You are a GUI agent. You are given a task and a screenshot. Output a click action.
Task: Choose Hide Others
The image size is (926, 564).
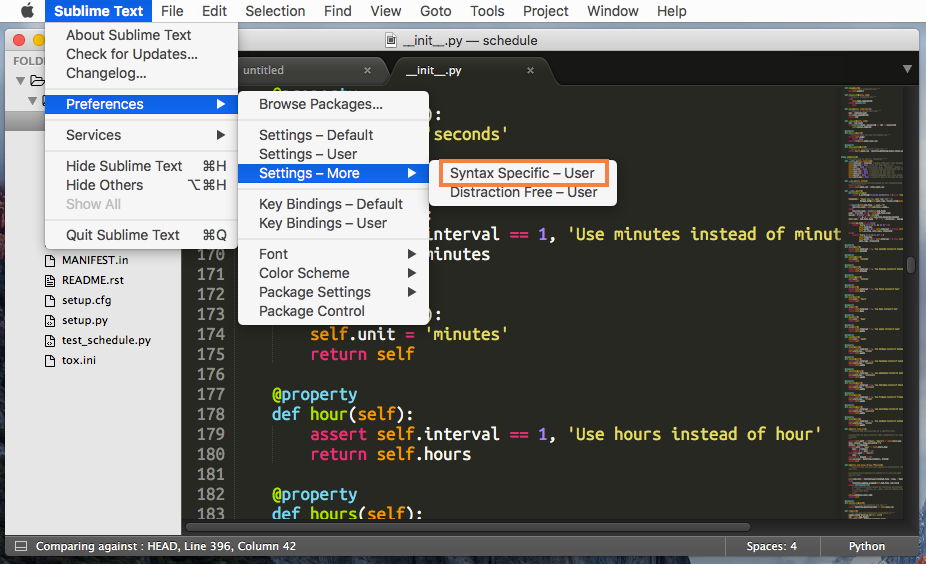(x=141, y=185)
